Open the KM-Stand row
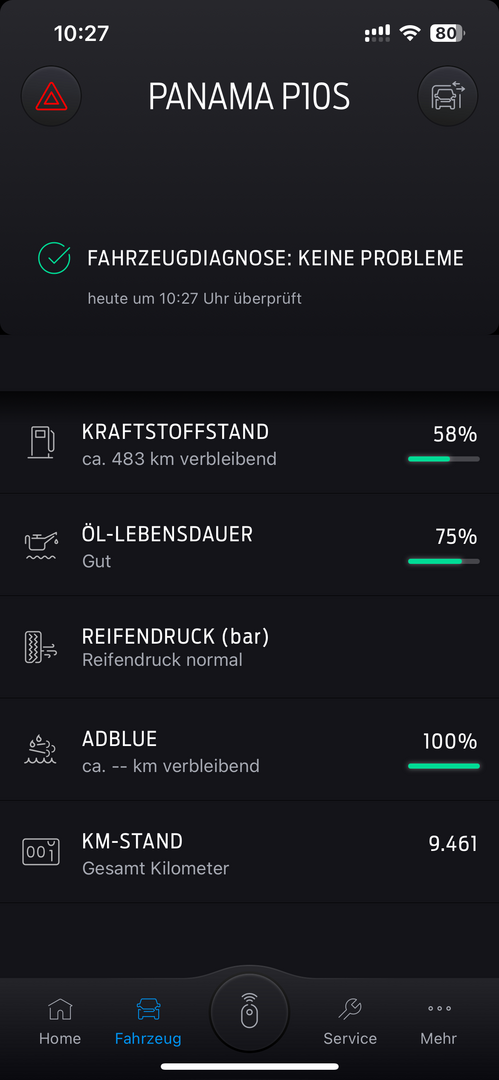Viewport: 499px width, 1080px height. [250, 851]
